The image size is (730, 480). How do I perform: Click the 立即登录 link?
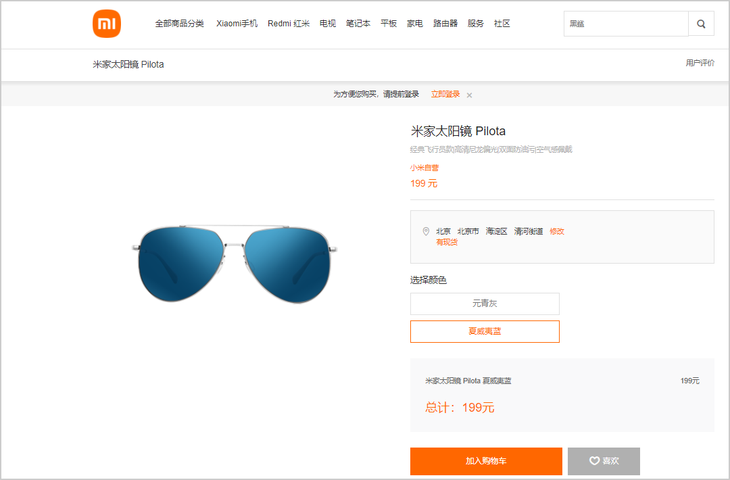tap(445, 95)
